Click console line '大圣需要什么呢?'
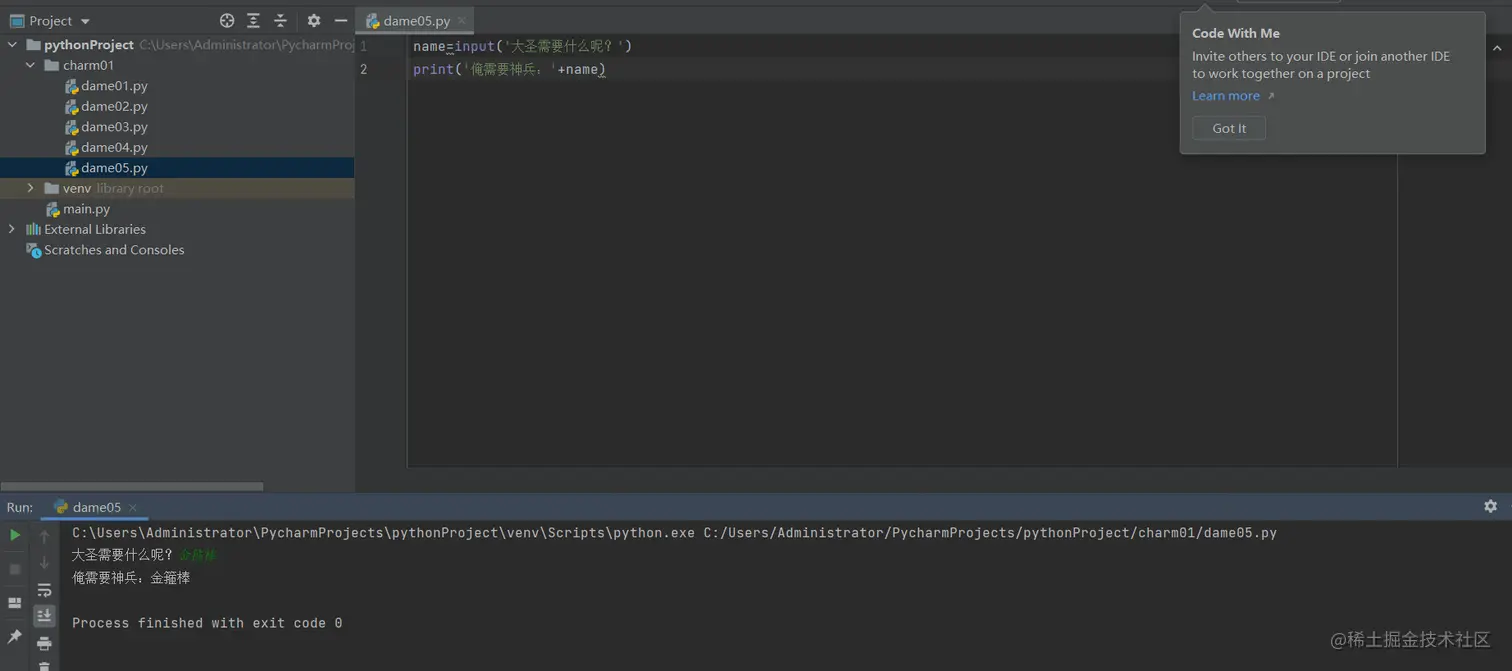 [122, 555]
